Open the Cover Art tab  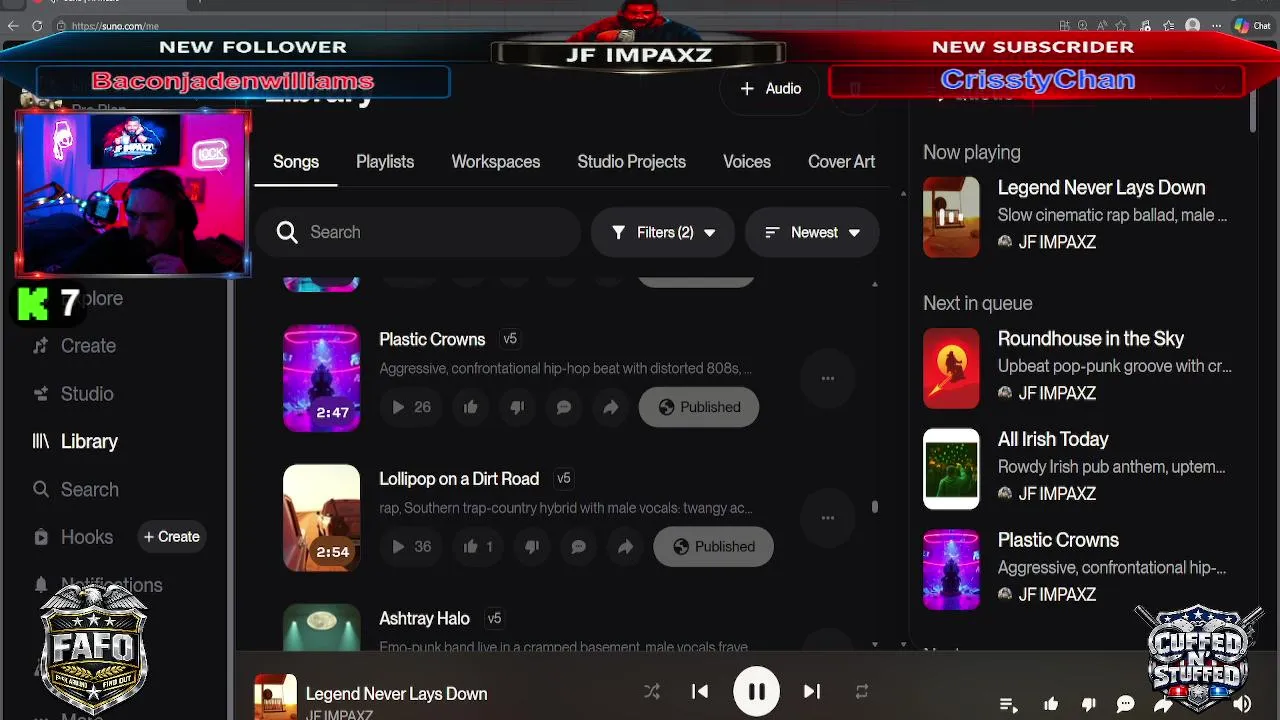point(841,162)
